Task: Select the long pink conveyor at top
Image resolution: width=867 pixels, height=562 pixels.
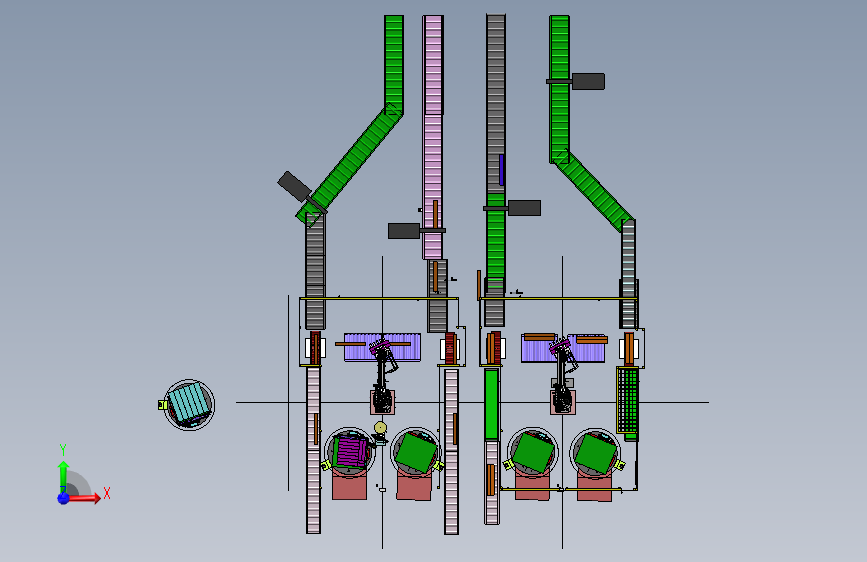Action: [433, 137]
